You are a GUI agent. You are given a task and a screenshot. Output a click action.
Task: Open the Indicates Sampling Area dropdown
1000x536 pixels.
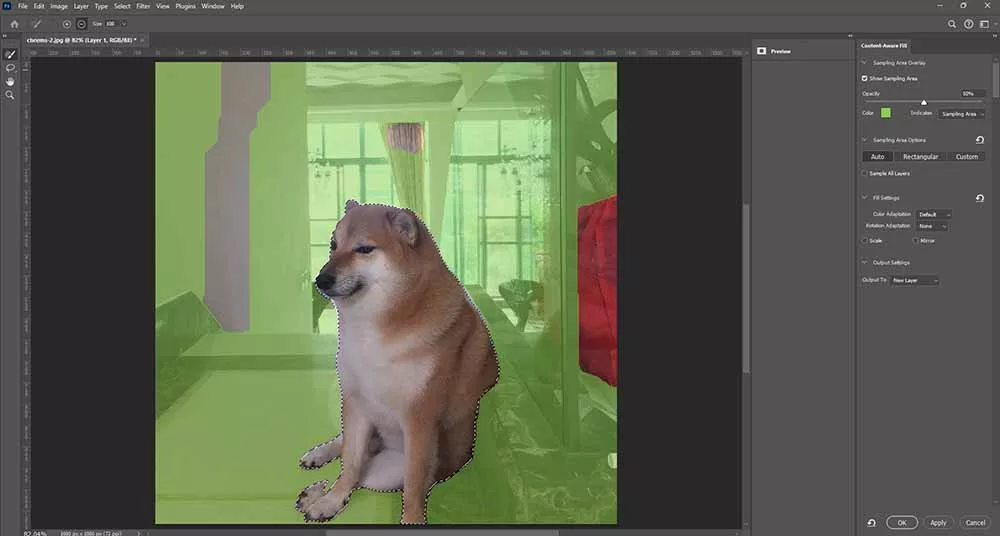962,114
